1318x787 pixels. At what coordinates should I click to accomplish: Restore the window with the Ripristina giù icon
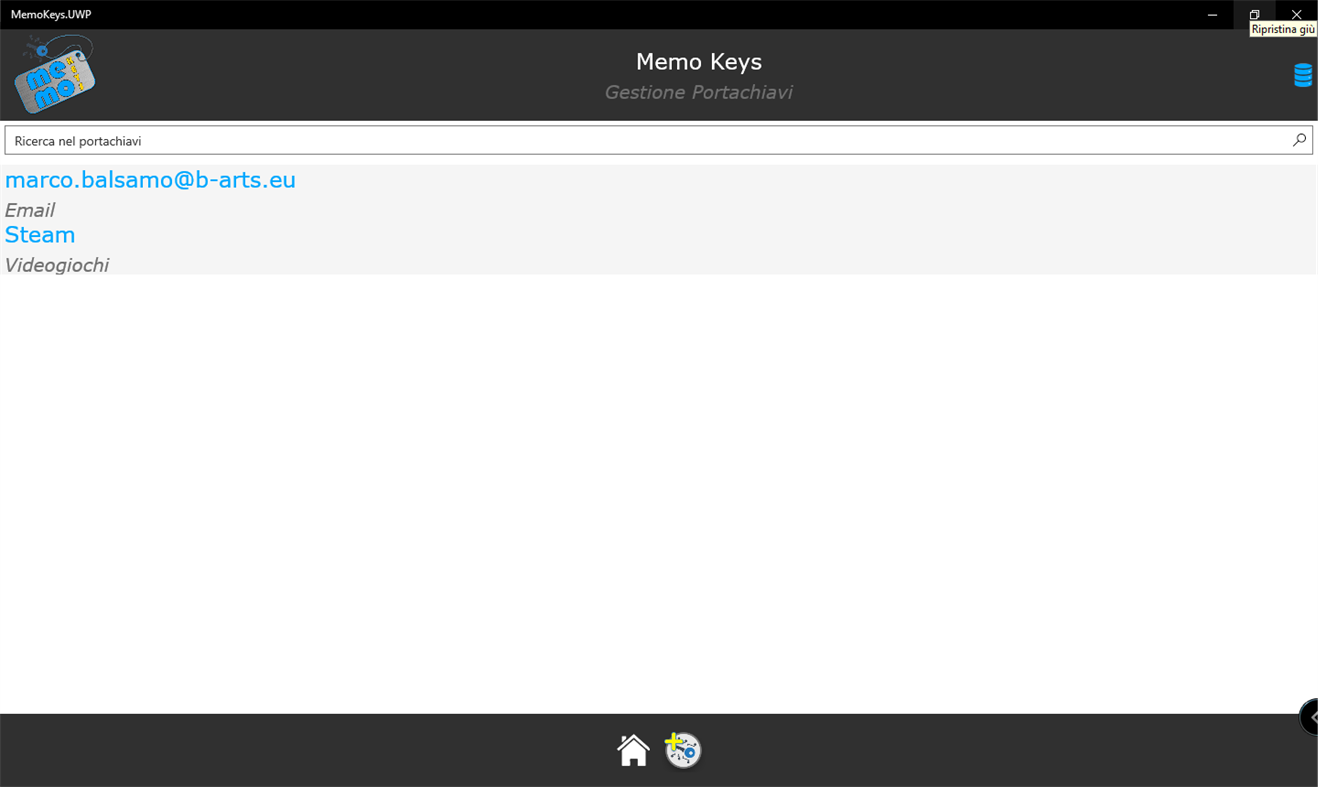point(1254,14)
